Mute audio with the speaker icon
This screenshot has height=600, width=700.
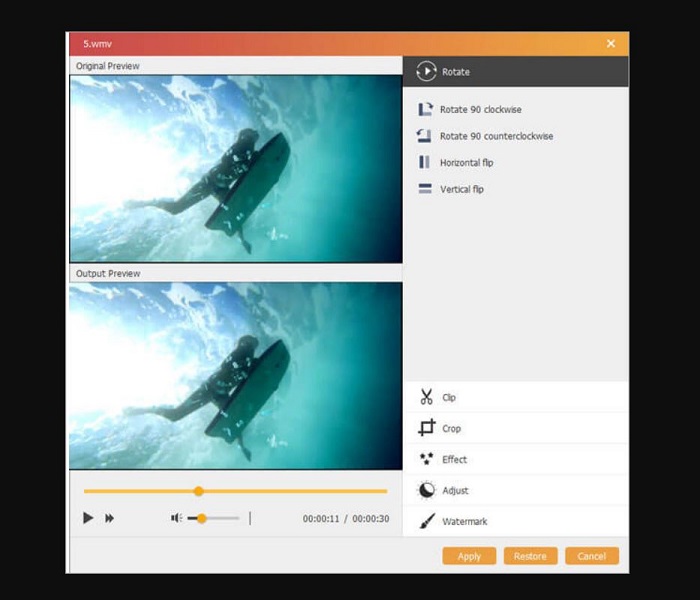coord(176,518)
